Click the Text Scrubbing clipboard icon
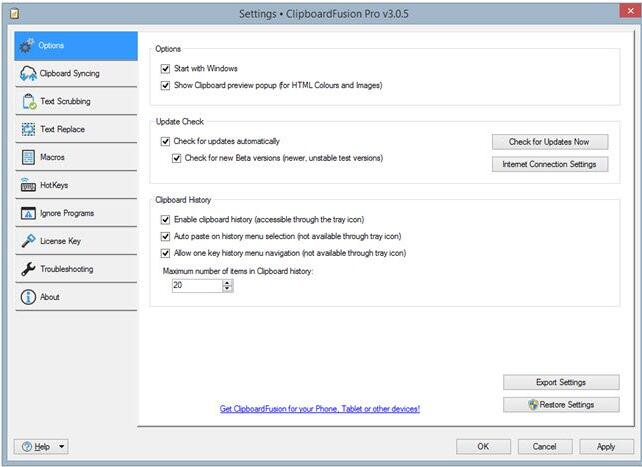 click(x=29, y=102)
